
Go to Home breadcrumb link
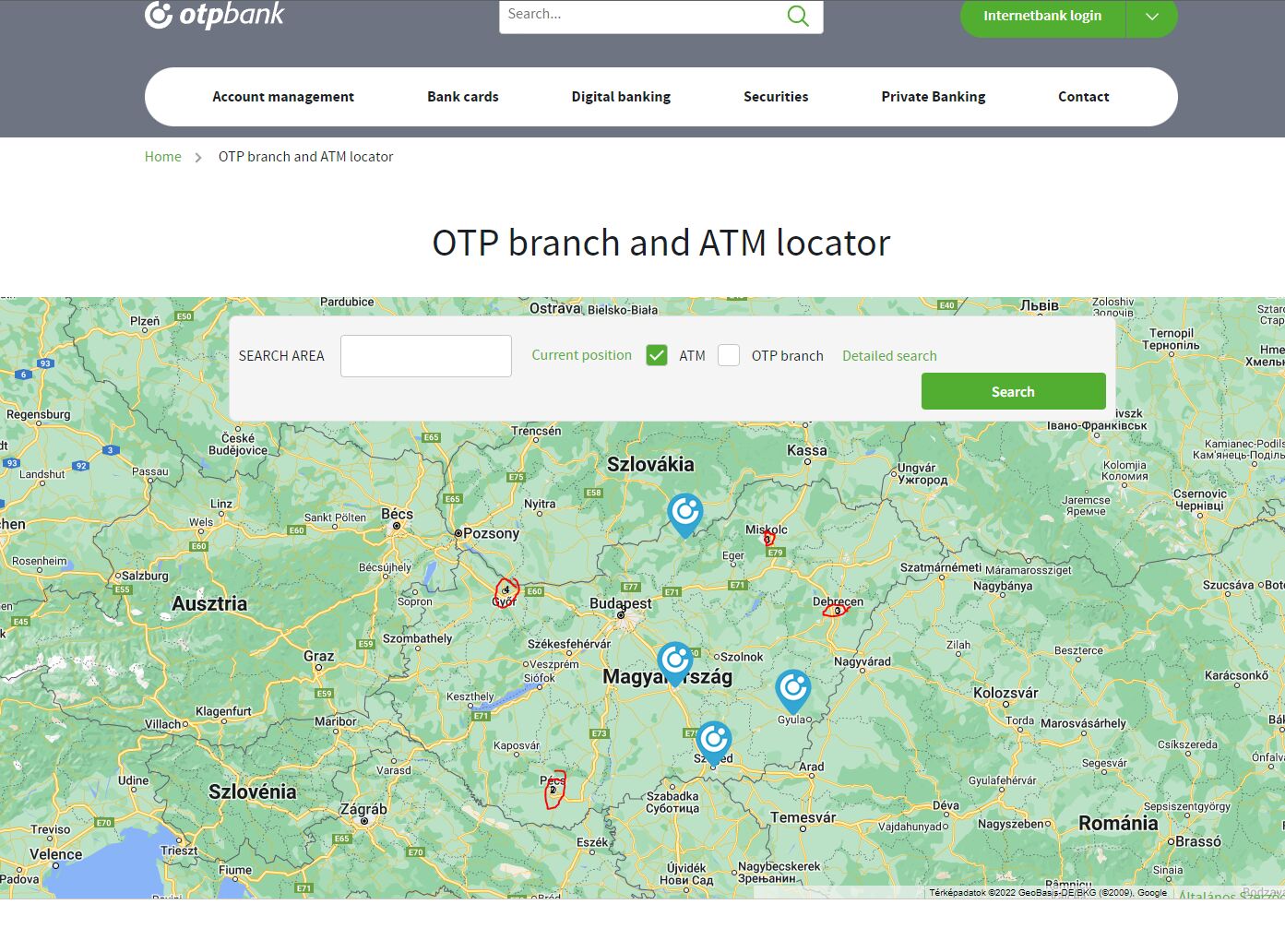(x=163, y=157)
